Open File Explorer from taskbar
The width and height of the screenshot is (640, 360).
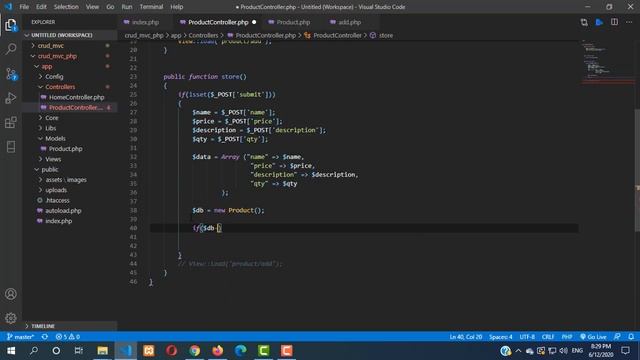(102, 351)
